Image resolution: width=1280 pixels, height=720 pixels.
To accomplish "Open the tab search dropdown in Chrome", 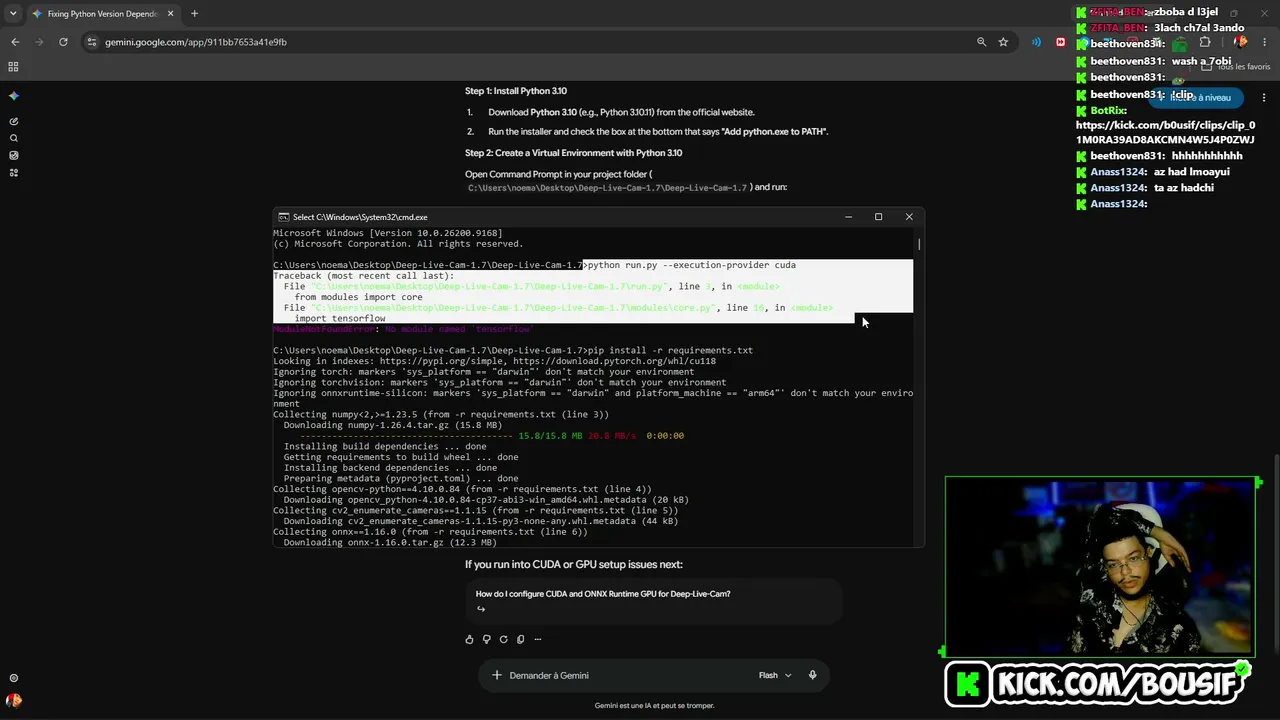I will point(13,14).
